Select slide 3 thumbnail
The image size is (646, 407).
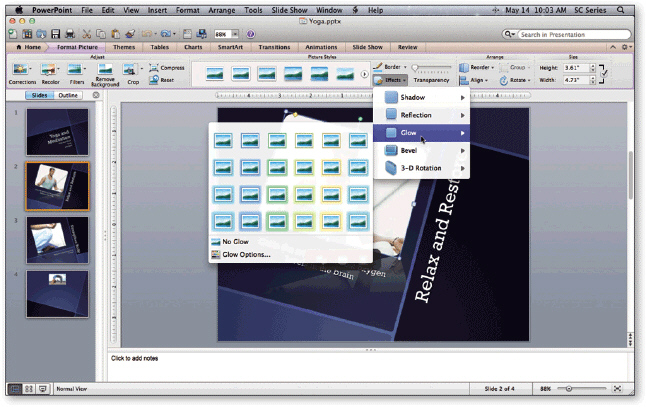[x=57, y=240]
